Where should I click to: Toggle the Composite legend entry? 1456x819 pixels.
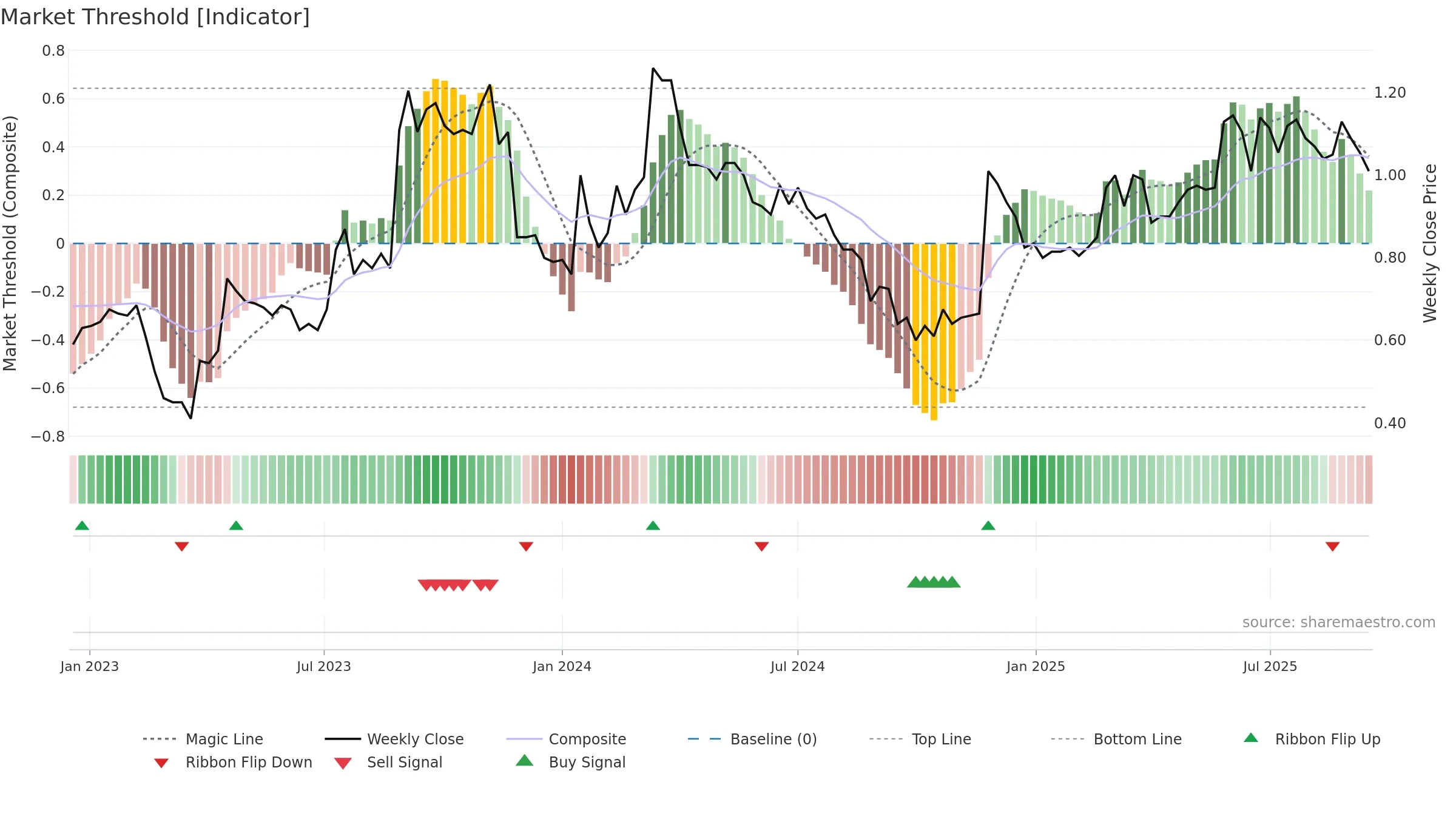pyautogui.click(x=566, y=739)
